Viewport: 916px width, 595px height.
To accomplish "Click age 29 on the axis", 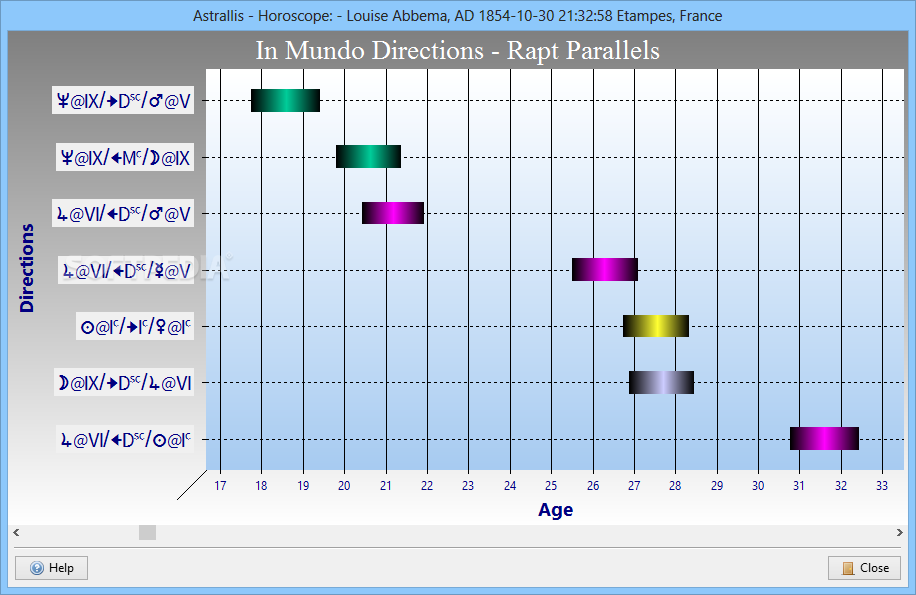I will pos(717,486).
